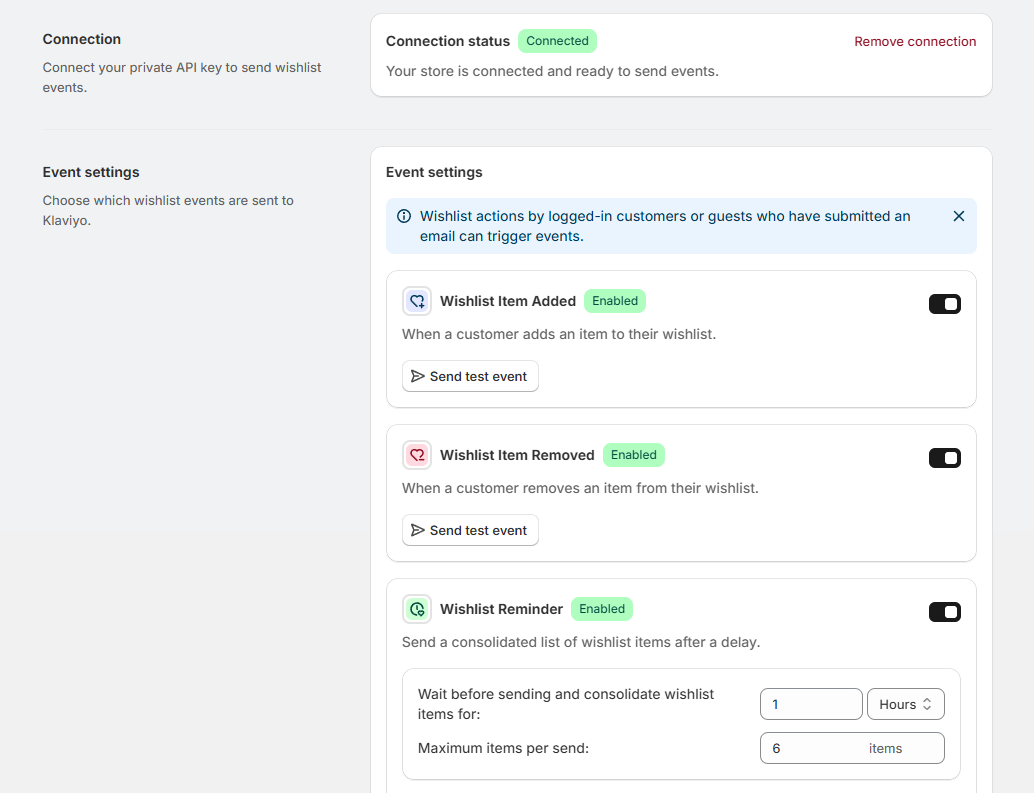
Task: Click the Enabled badge beside Wishlist Reminder
Action: pos(601,610)
